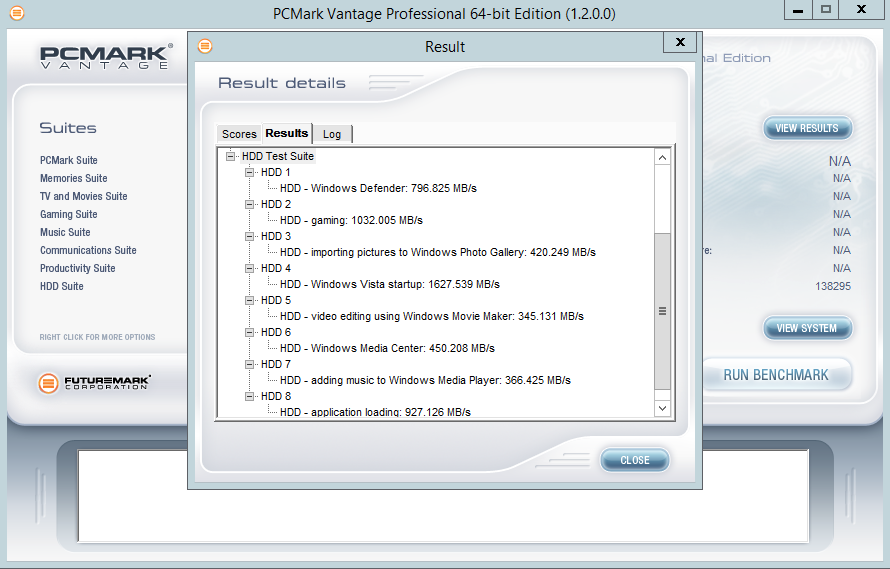Click the results list scroll up arrow
Viewport: 890px width, 569px height.
pyautogui.click(x=662, y=157)
